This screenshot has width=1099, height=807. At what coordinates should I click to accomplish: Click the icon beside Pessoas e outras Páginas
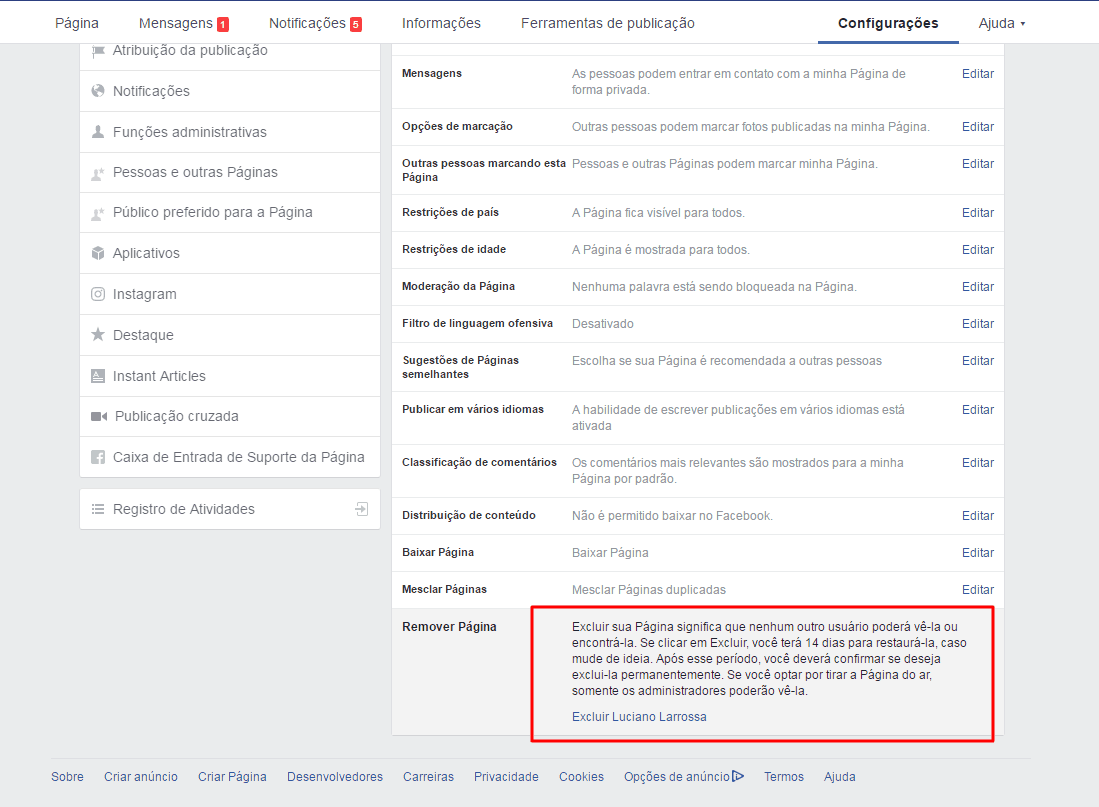[x=98, y=172]
